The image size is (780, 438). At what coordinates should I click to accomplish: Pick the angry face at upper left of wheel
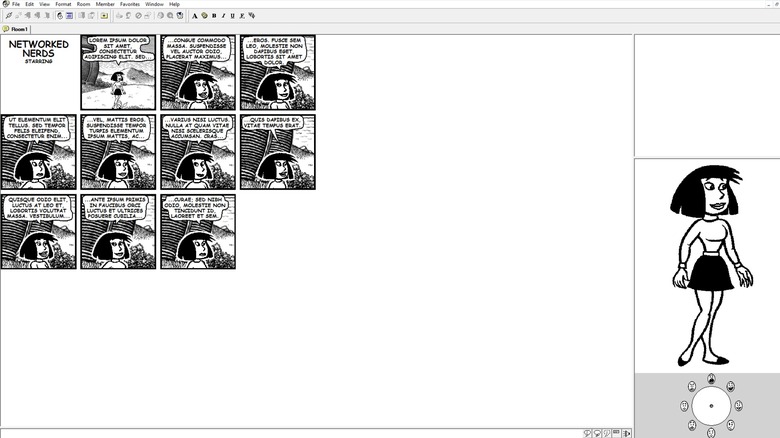coord(692,386)
